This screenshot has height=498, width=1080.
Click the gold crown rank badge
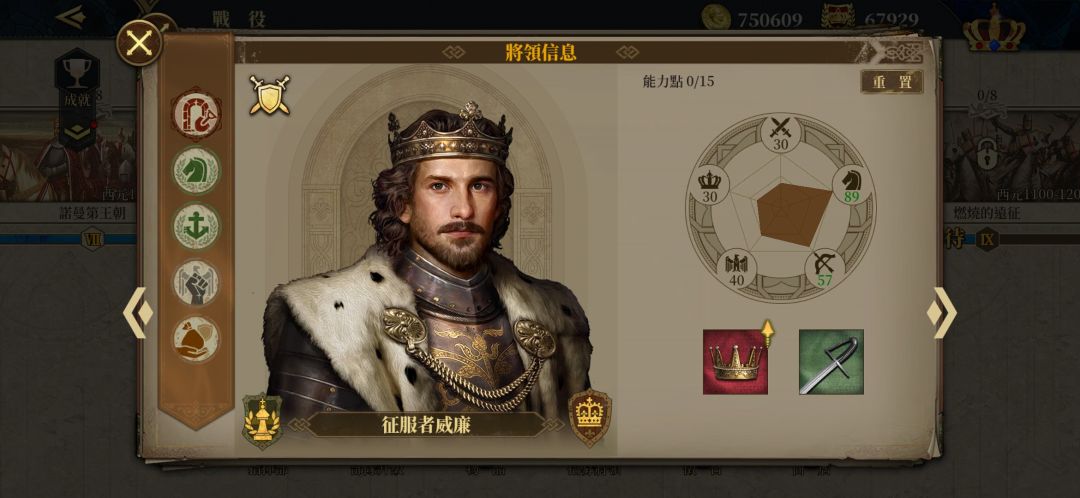coord(590,417)
